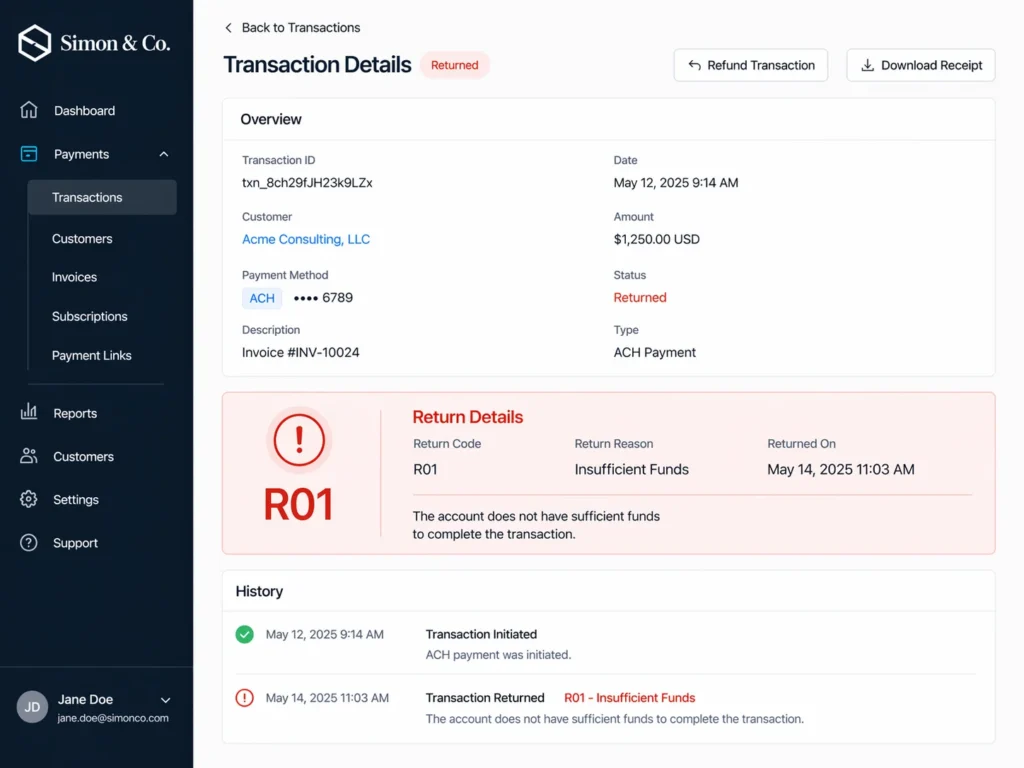The image size is (1024, 768).
Task: Click the Payments card icon in sidebar
Action: click(x=29, y=154)
